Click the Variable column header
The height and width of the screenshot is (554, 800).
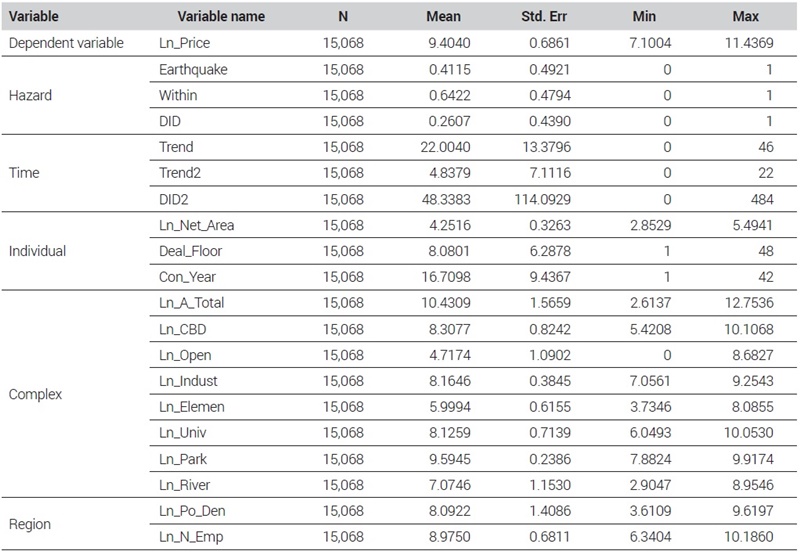pos(34,16)
